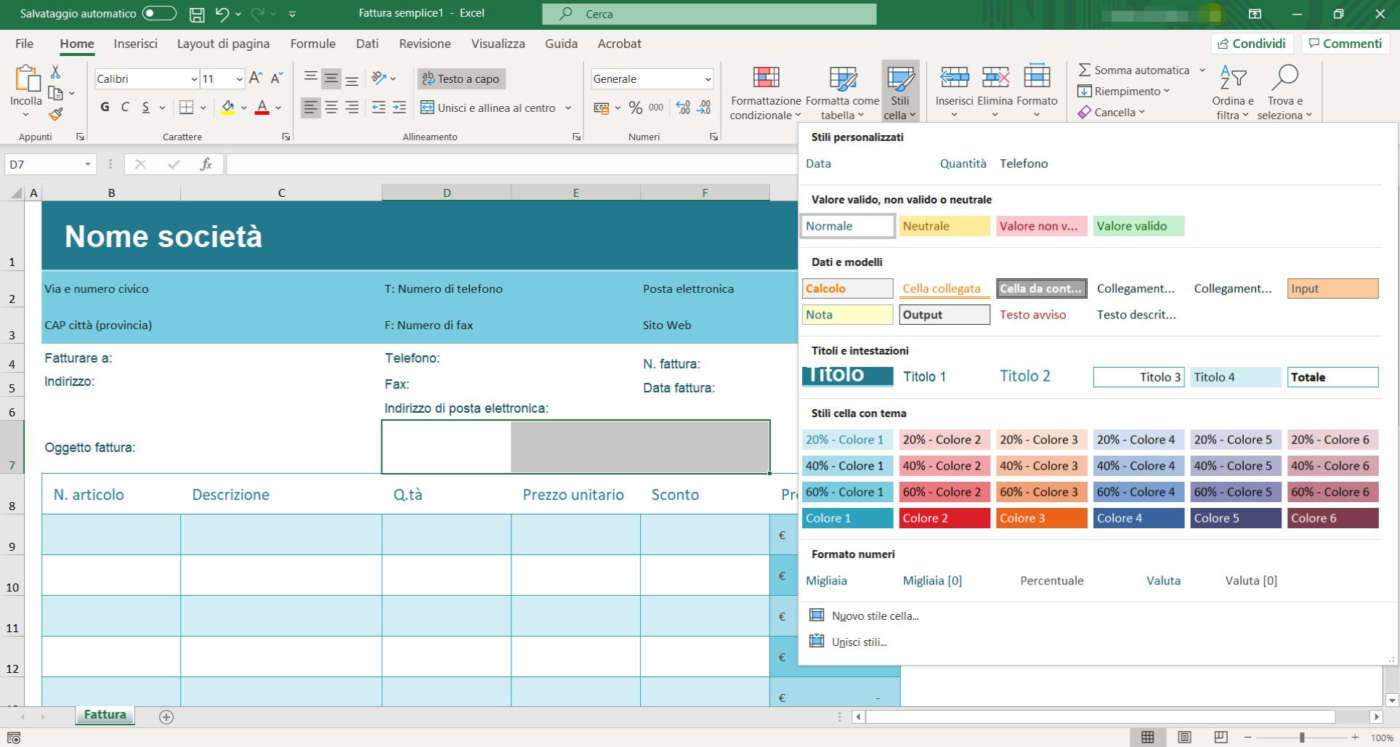
Task: Toggle bold G formatting button
Action: point(105,107)
